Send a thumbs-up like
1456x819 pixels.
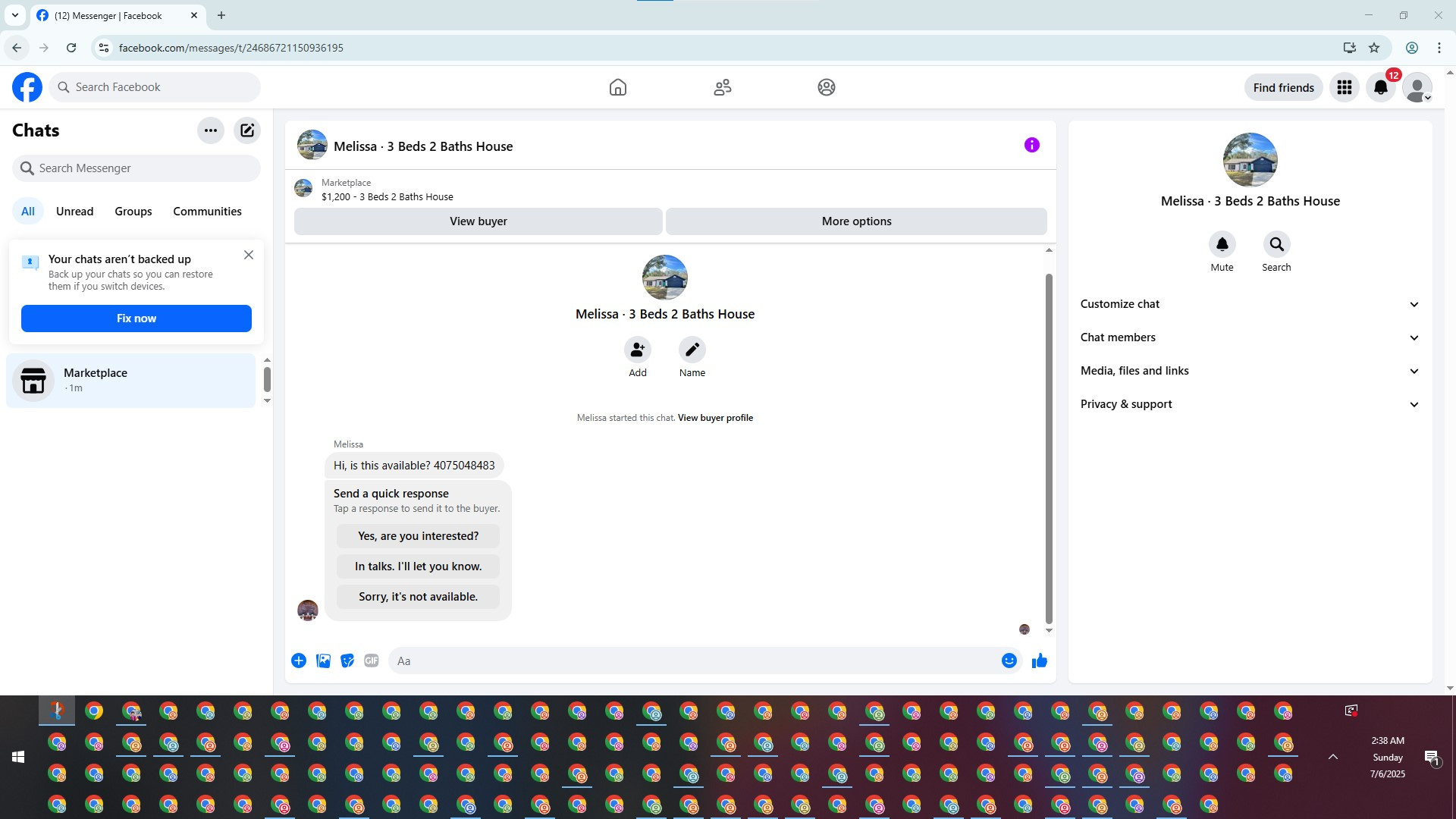(1039, 661)
